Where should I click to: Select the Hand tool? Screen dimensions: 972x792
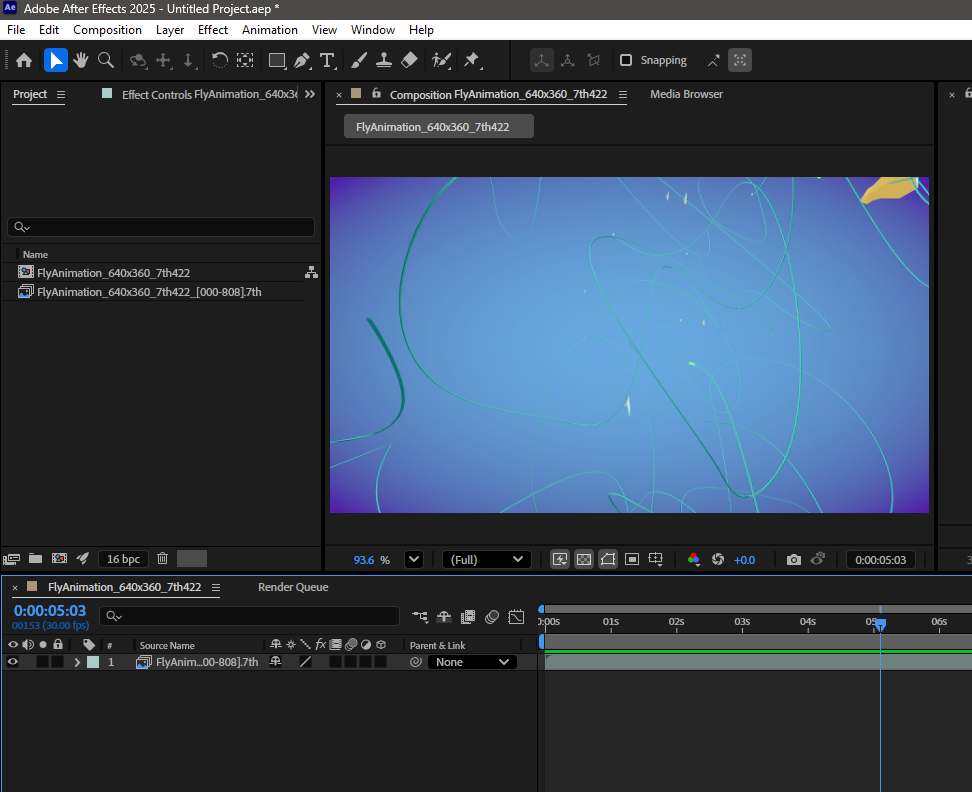click(80, 60)
